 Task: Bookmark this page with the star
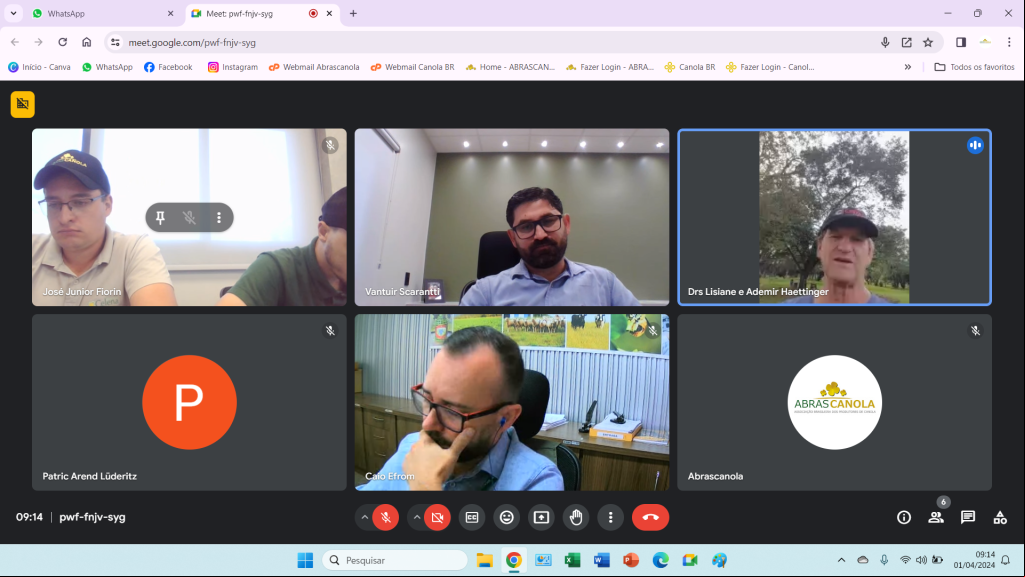click(x=928, y=42)
